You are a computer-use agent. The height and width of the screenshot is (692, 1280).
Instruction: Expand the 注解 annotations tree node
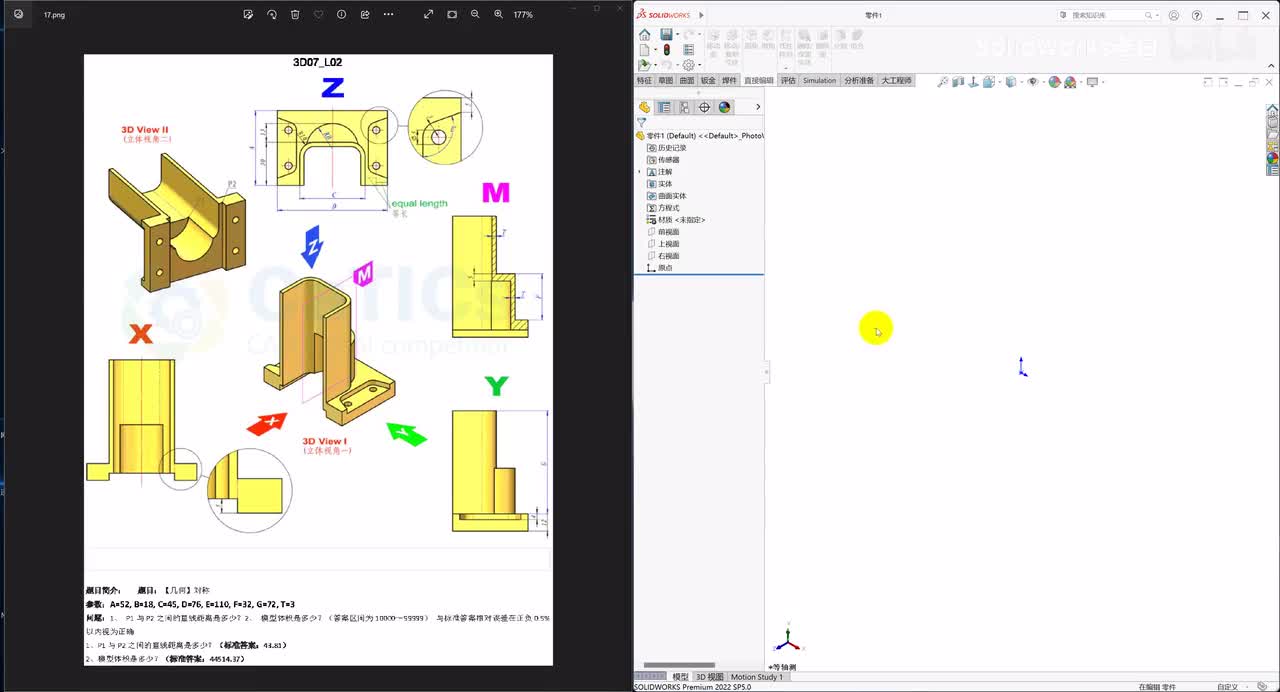[640, 172]
